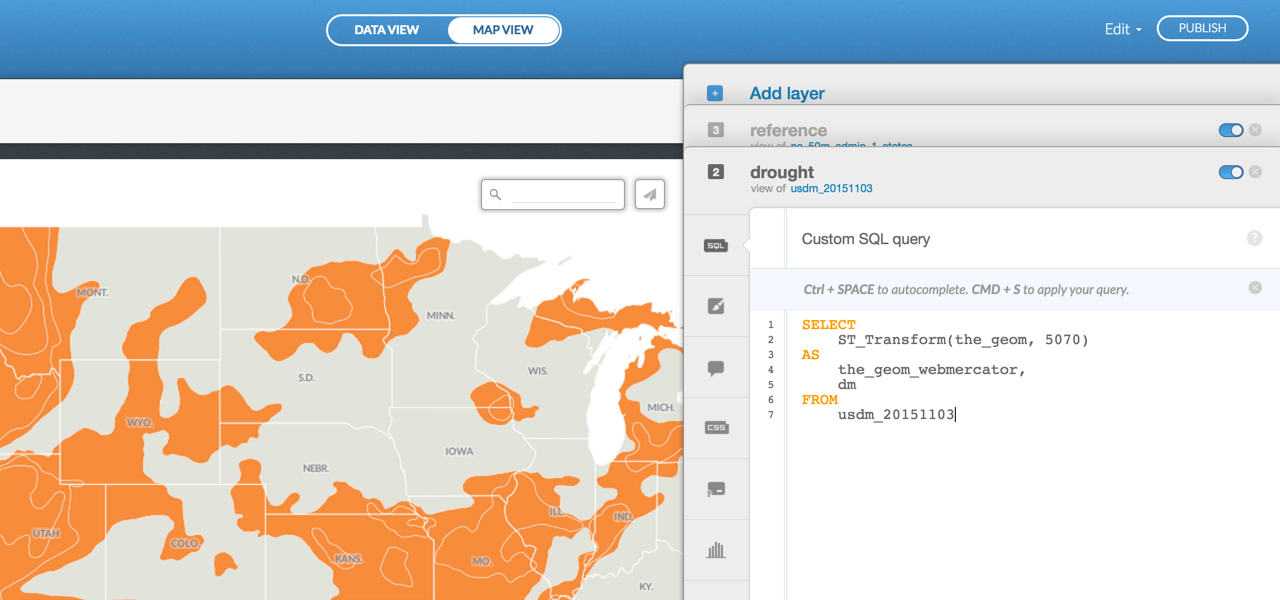Open the filters bar-chart panel

[x=716, y=550]
